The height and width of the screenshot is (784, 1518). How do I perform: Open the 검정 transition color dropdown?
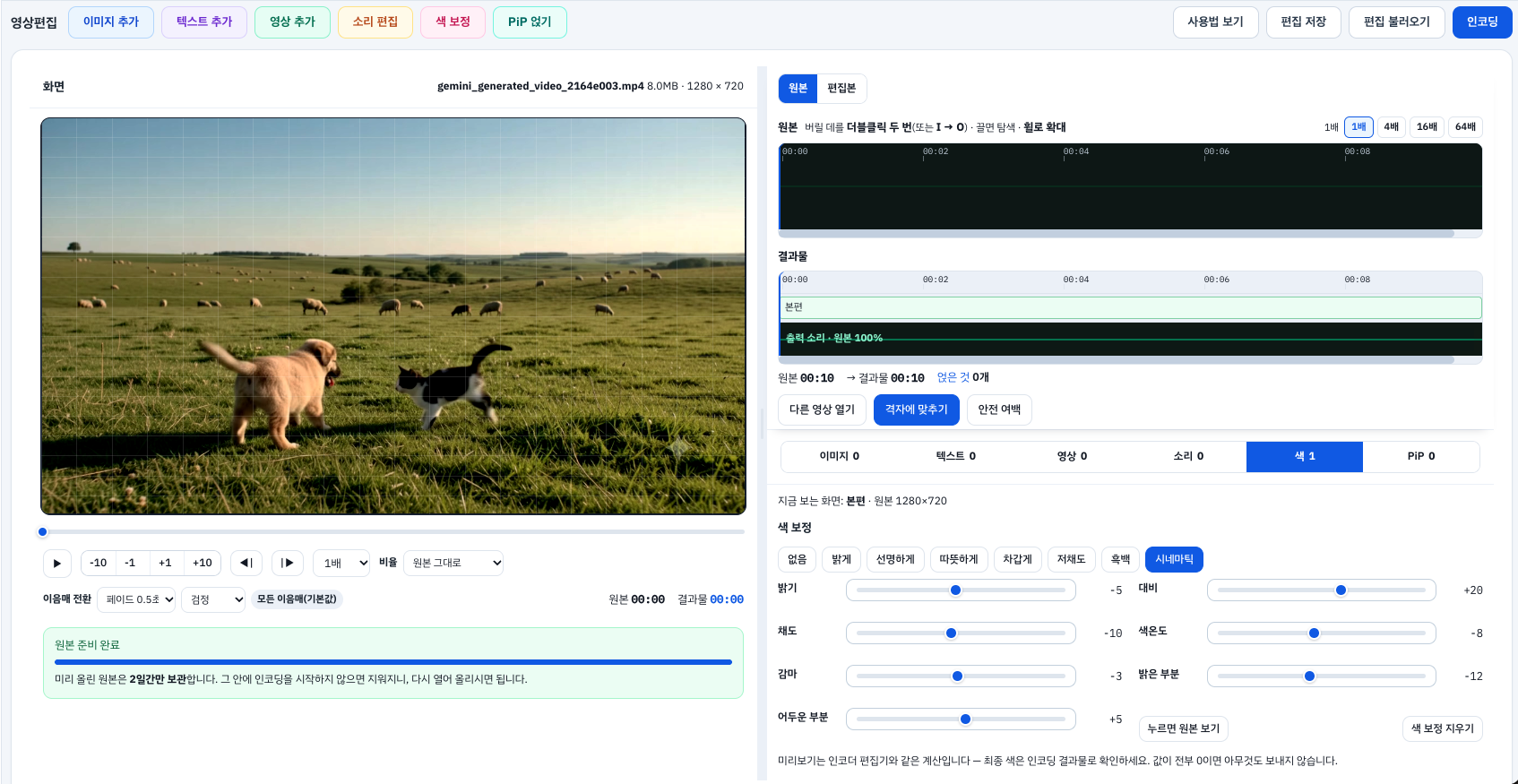213,599
